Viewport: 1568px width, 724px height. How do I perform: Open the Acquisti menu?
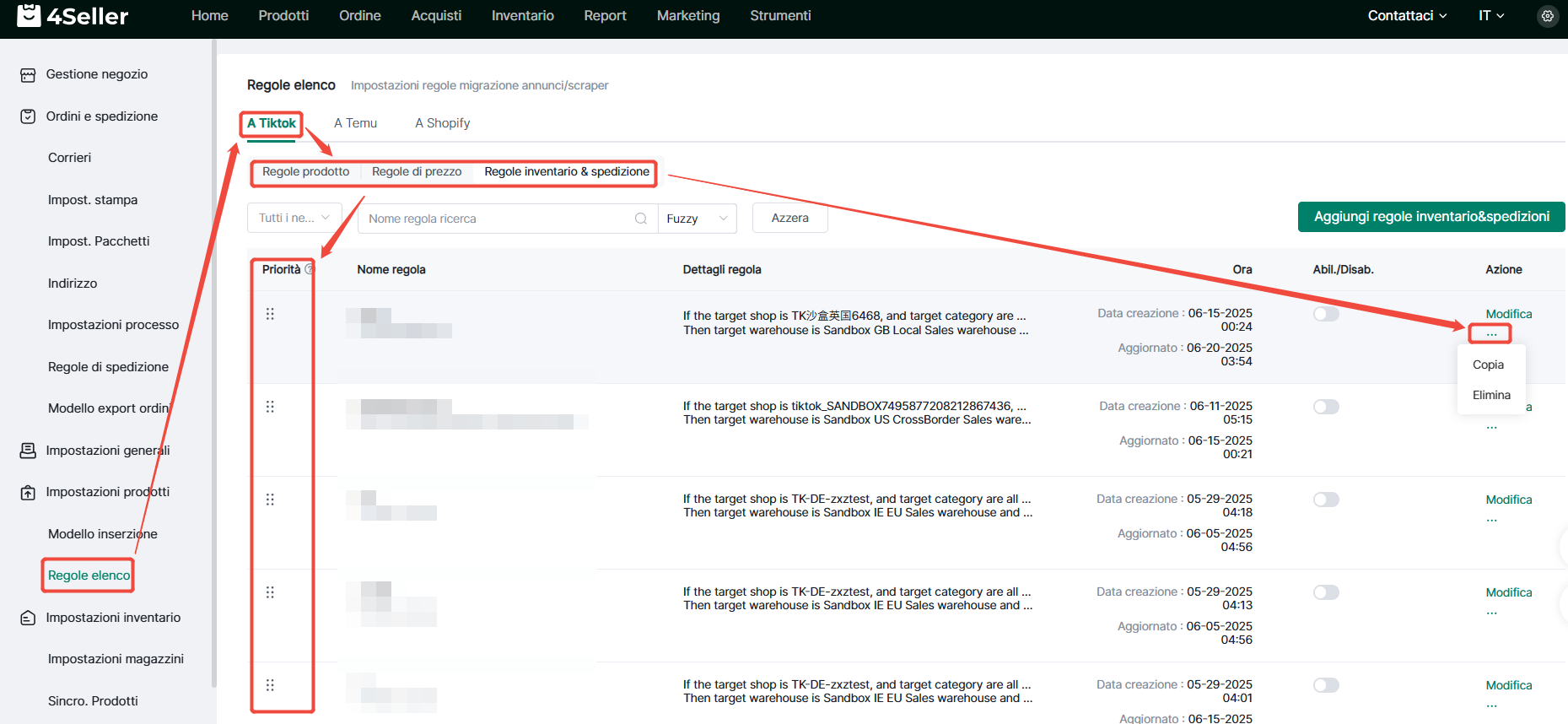(x=436, y=16)
